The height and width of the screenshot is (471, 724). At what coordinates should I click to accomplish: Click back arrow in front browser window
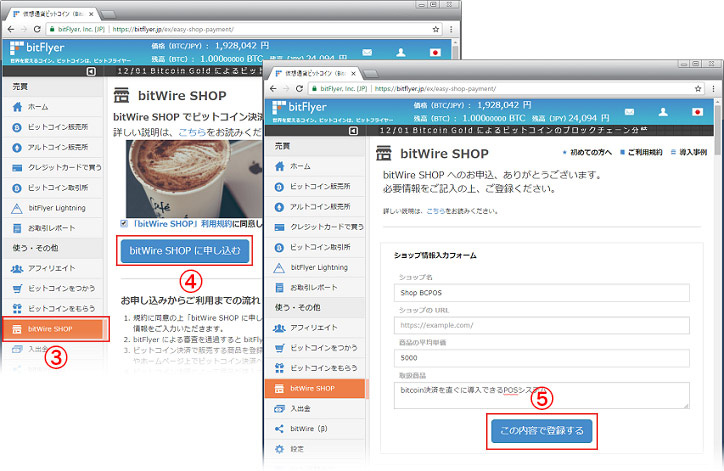[x=273, y=89]
